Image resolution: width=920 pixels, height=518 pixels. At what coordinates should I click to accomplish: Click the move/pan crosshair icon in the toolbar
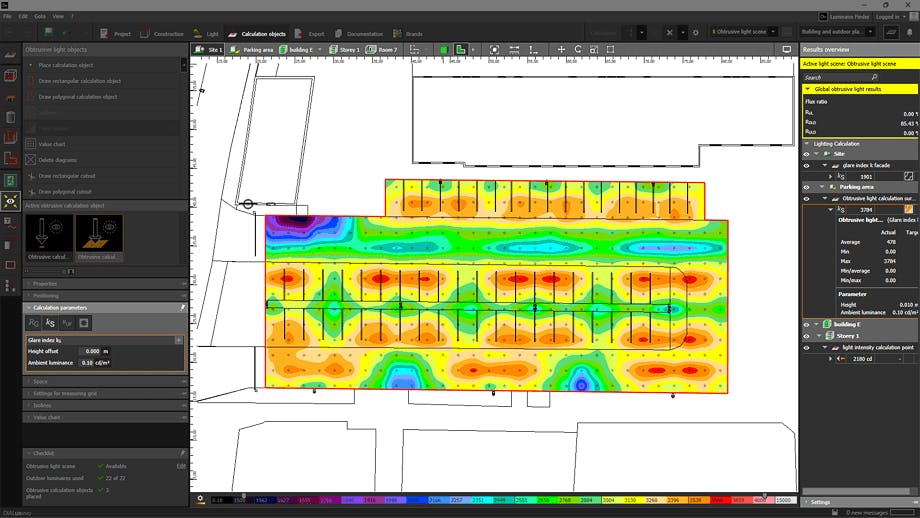pos(561,49)
